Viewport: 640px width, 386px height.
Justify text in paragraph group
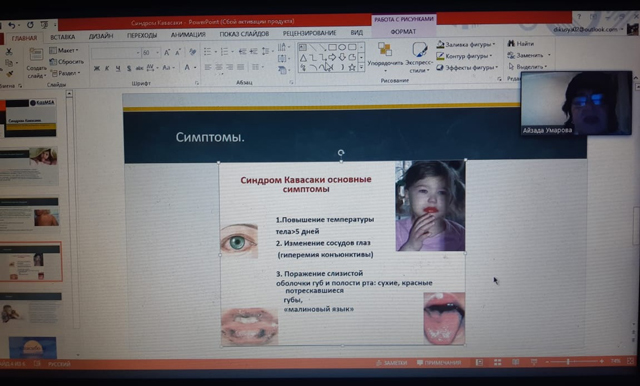click(x=241, y=67)
